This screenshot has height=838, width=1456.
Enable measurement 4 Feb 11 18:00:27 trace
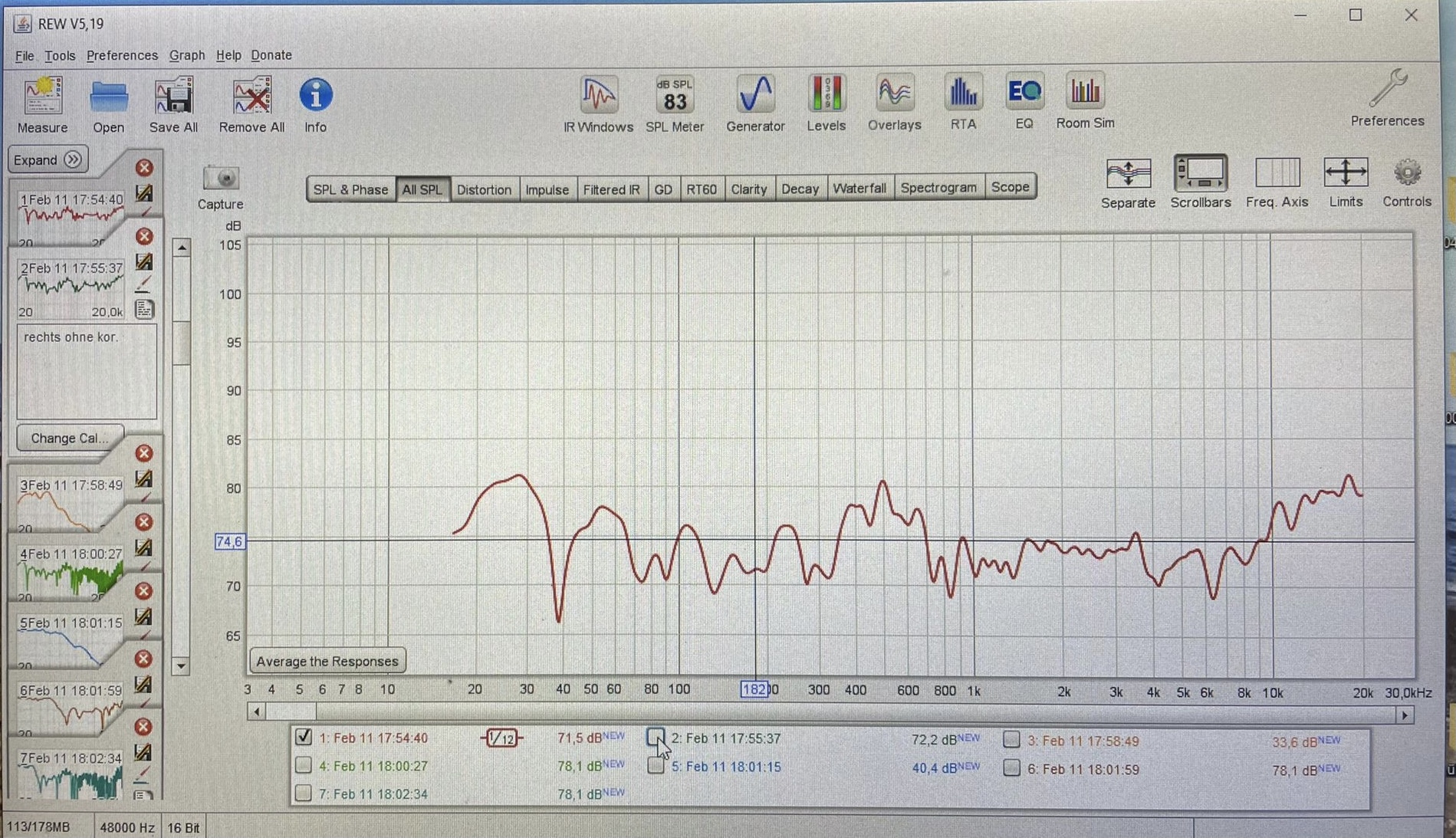coord(304,765)
